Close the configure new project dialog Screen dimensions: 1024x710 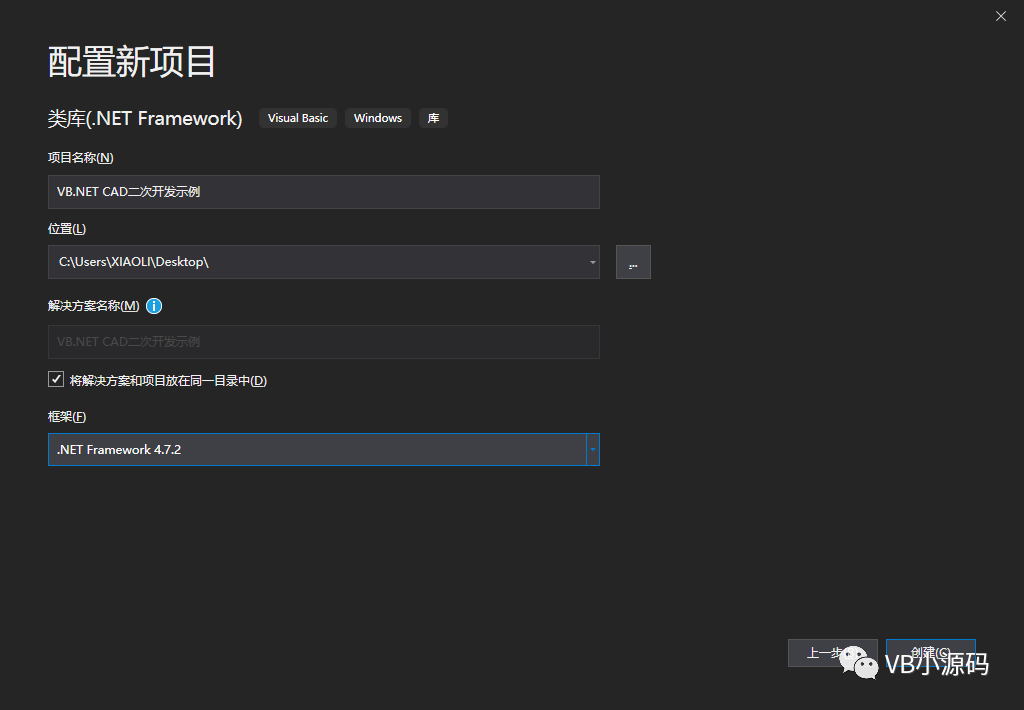[1000, 16]
